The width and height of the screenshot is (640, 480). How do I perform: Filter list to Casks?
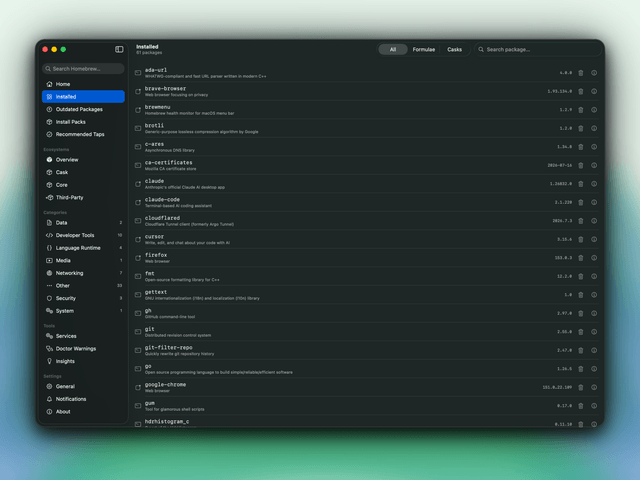pos(454,49)
